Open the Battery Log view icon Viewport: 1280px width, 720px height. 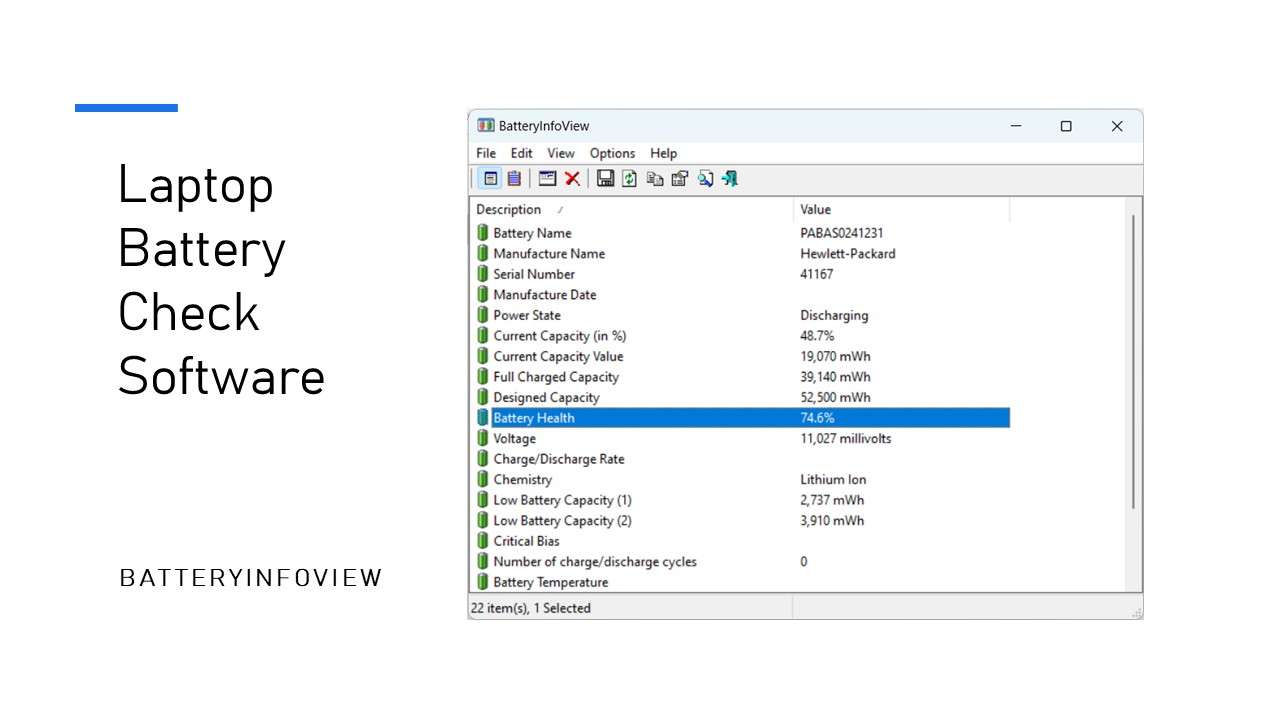click(514, 178)
